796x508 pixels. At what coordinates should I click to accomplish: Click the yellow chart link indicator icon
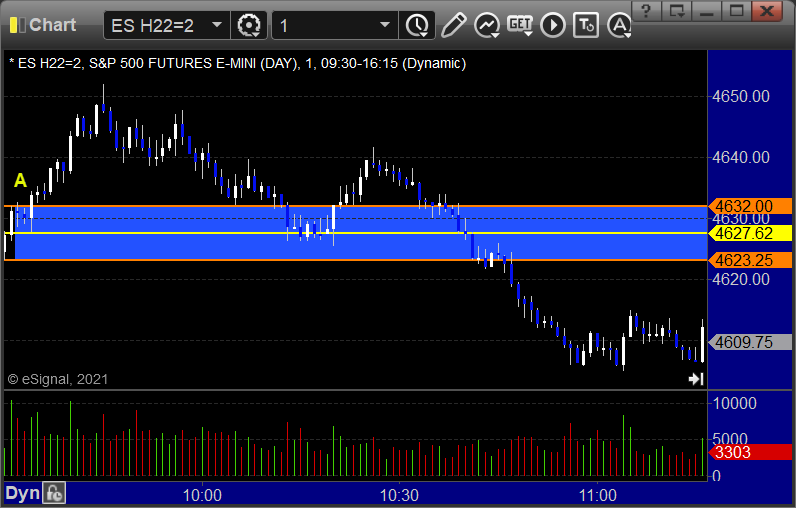point(18,25)
